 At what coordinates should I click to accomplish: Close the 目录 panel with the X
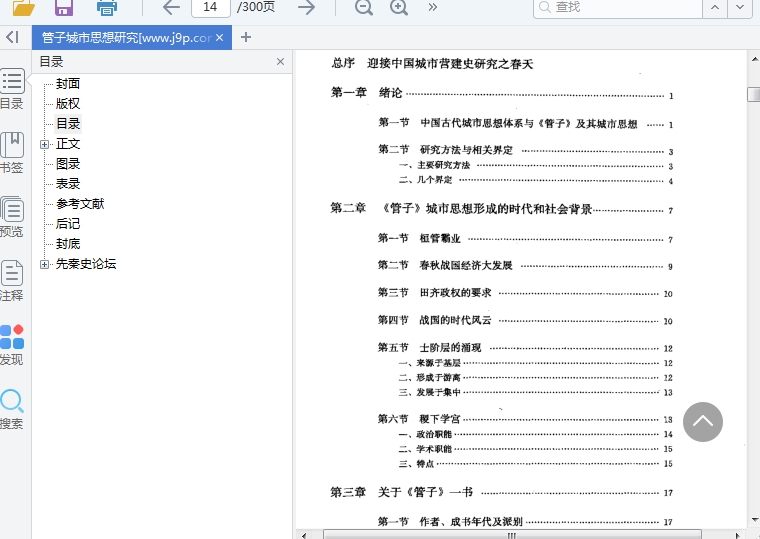280,62
